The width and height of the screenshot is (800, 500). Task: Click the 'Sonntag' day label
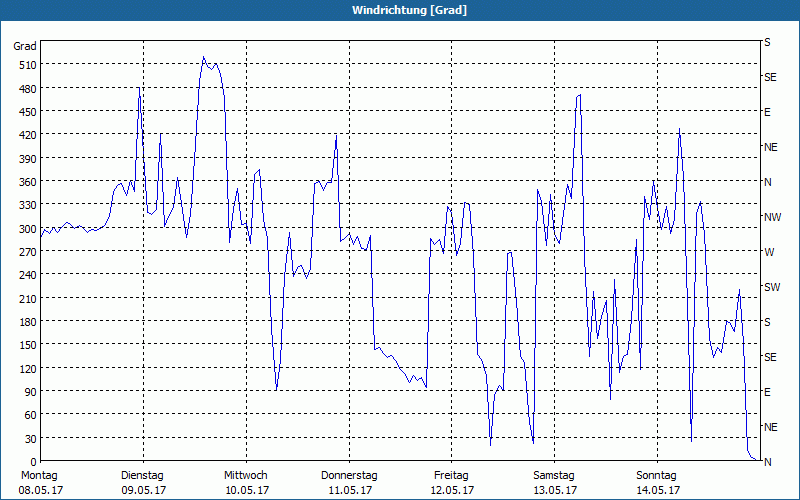tap(657, 476)
